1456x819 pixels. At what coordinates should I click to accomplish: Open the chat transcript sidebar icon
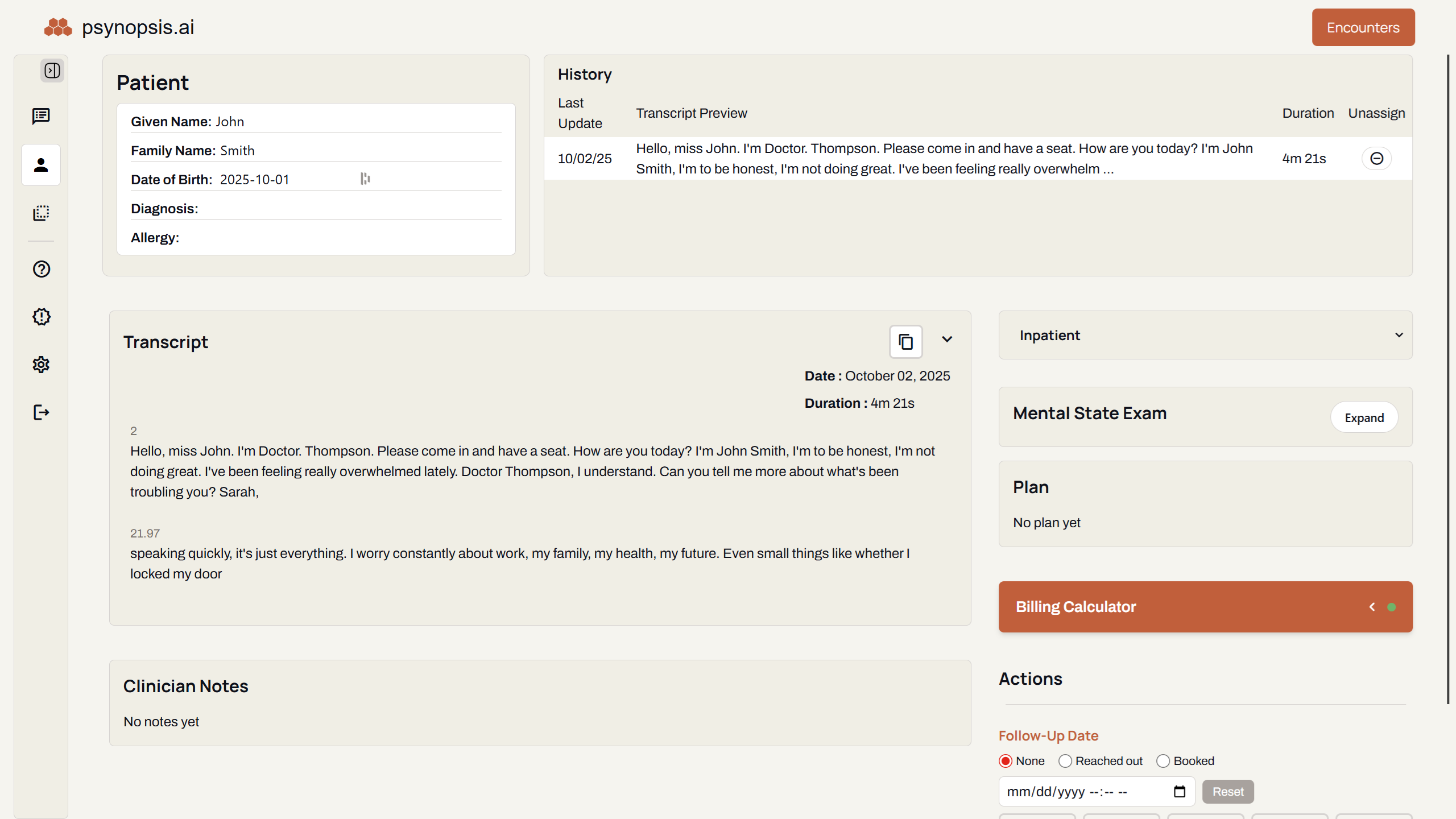coord(40,117)
